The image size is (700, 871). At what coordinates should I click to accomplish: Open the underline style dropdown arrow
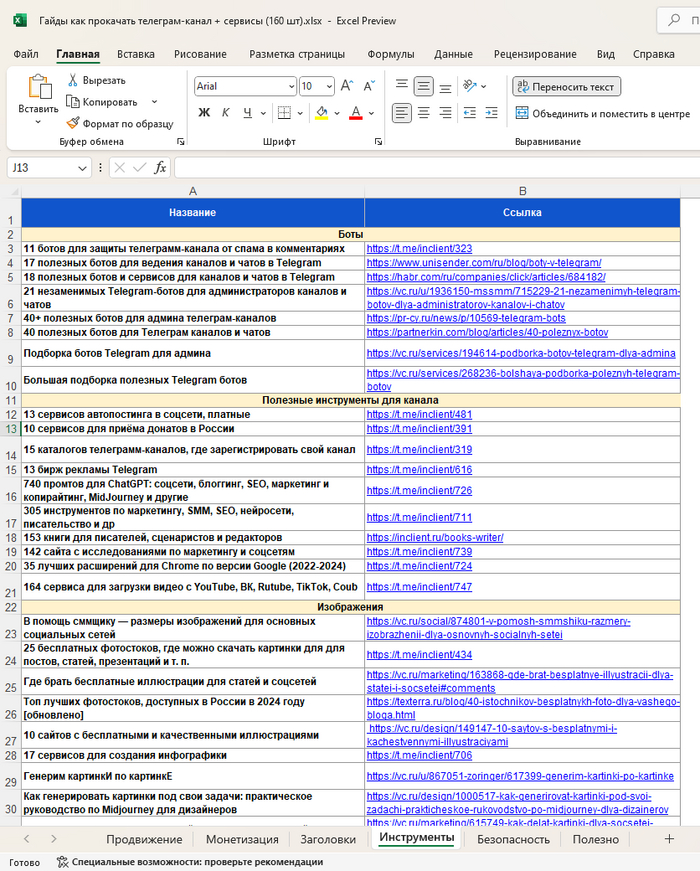pyautogui.click(x=263, y=113)
